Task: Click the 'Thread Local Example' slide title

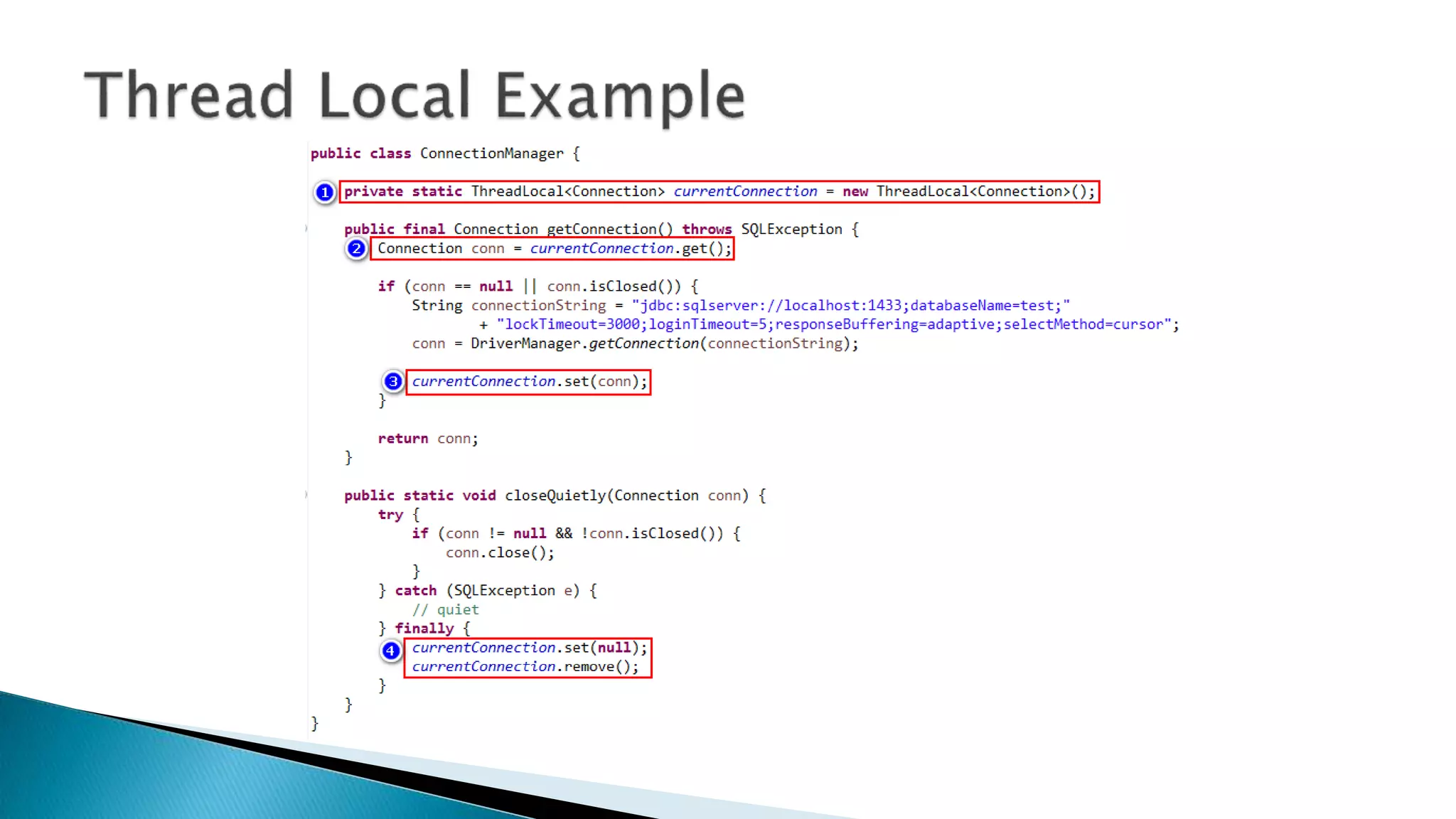Action: (x=414, y=95)
